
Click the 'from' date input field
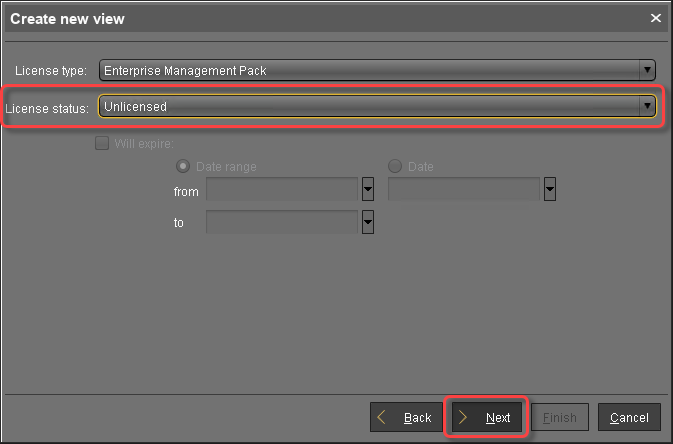[281, 190]
